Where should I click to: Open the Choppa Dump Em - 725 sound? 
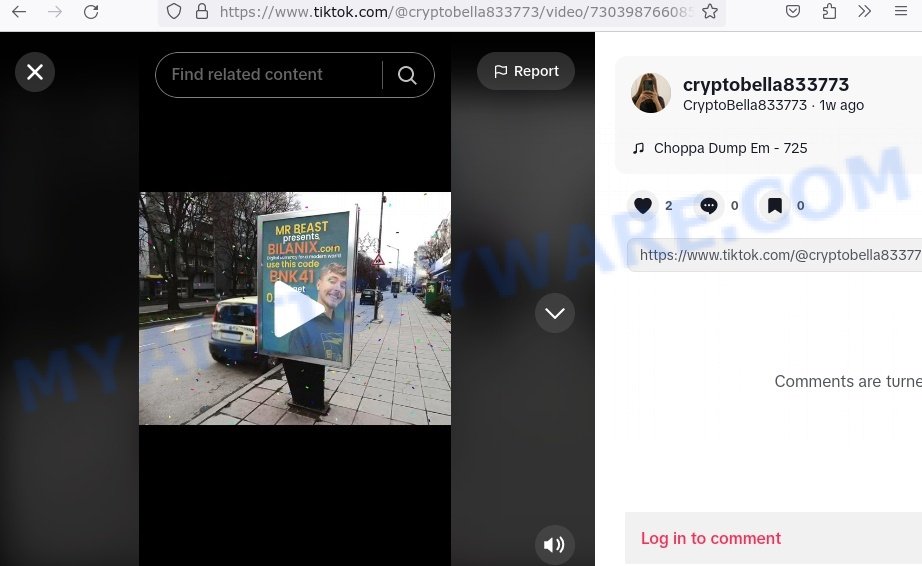(730, 148)
